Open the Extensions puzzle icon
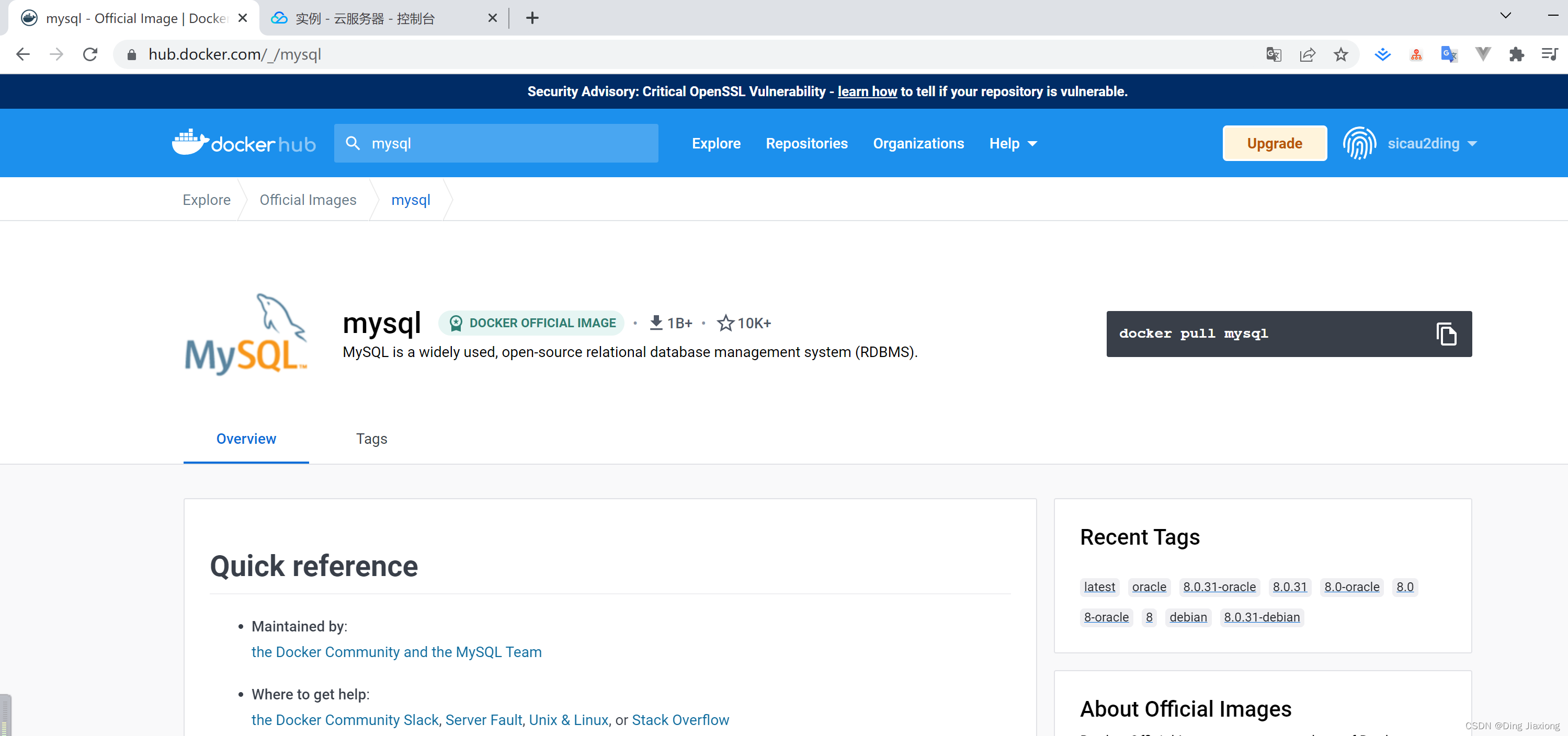This screenshot has width=1568, height=736. coord(1516,55)
